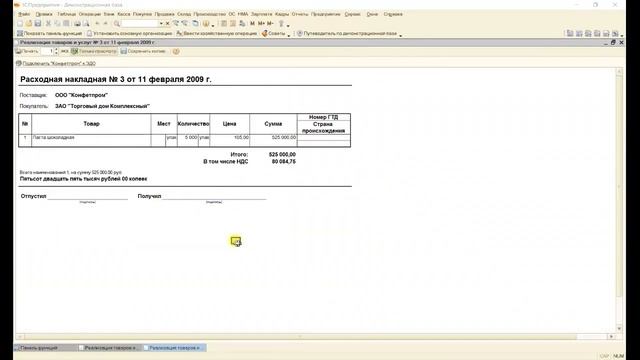Click the printer icon in main toolbar

tap(77, 24)
